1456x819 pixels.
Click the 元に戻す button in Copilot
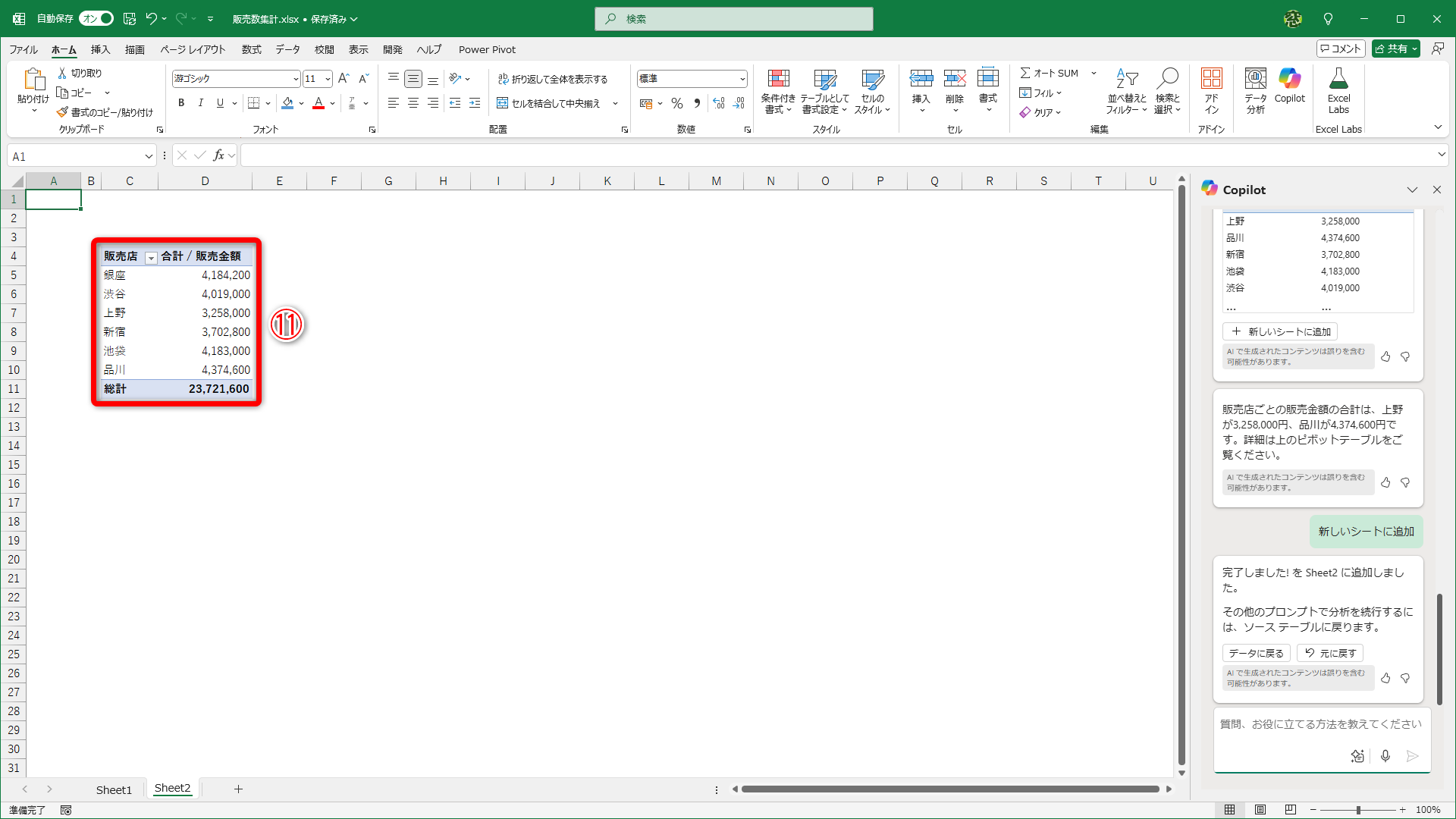click(1330, 653)
